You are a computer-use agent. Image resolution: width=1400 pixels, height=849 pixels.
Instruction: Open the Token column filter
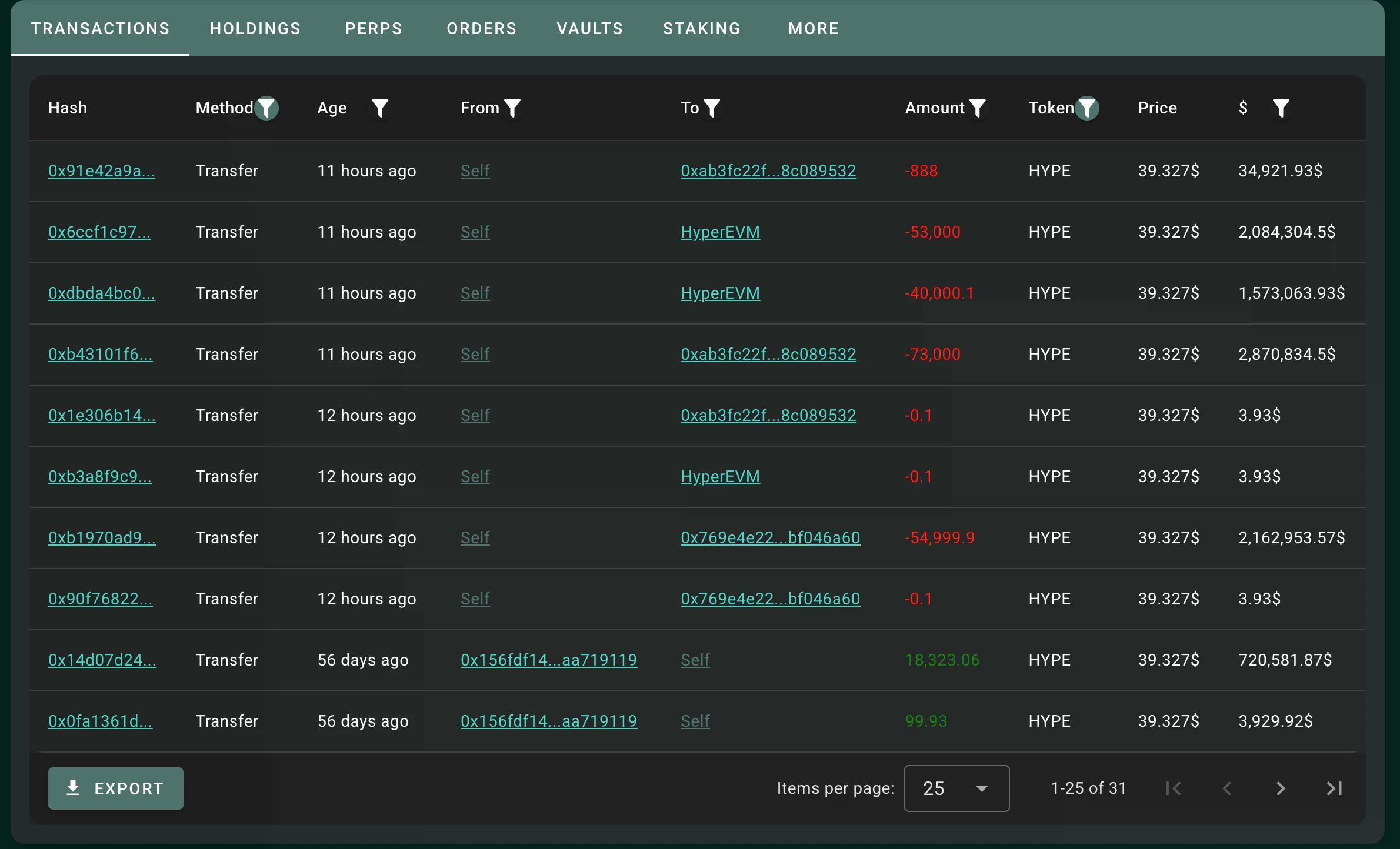pyautogui.click(x=1087, y=108)
